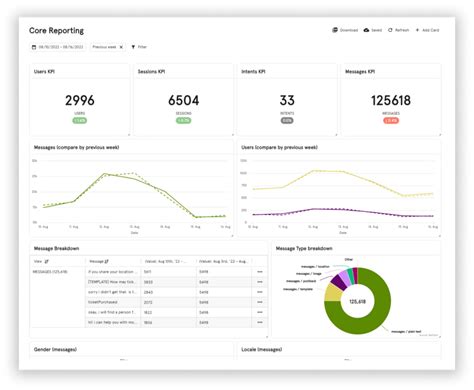
Task: Sort table by the View column
Action: 46,262
